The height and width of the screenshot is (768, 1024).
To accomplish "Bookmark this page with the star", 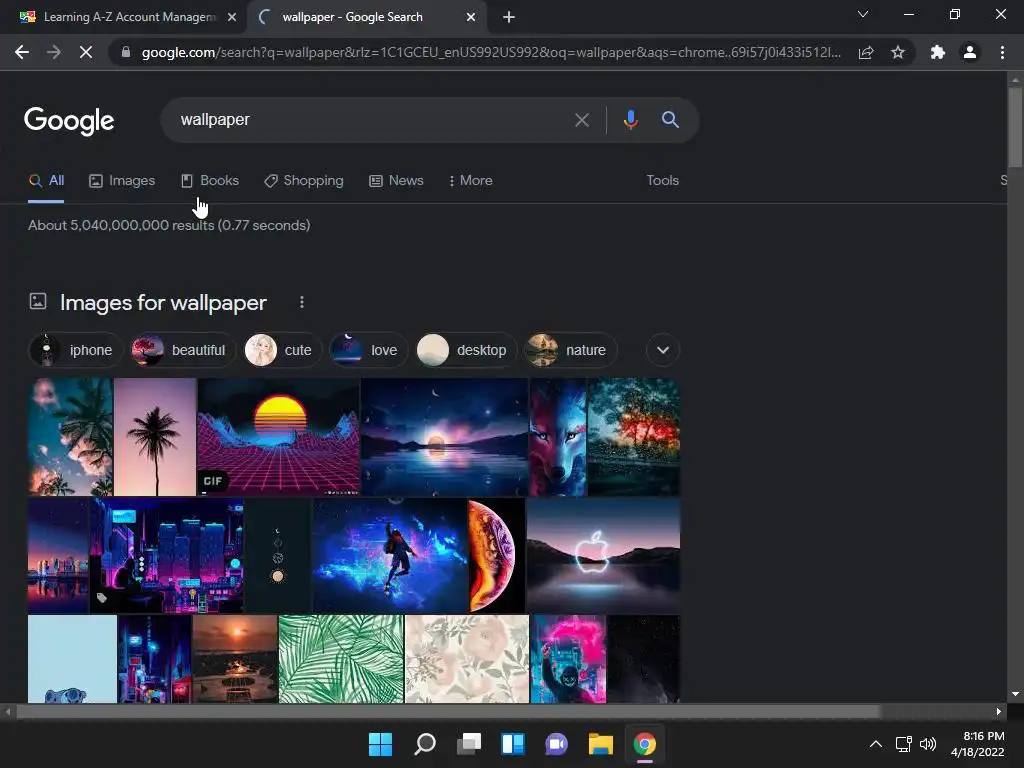I will pyautogui.click(x=898, y=52).
